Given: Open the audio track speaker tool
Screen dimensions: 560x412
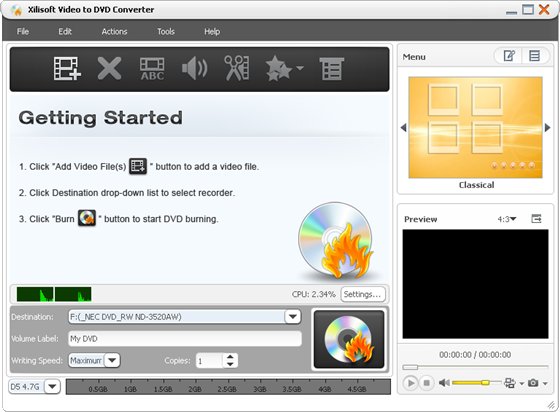Looking at the screenshot, I should point(195,69).
